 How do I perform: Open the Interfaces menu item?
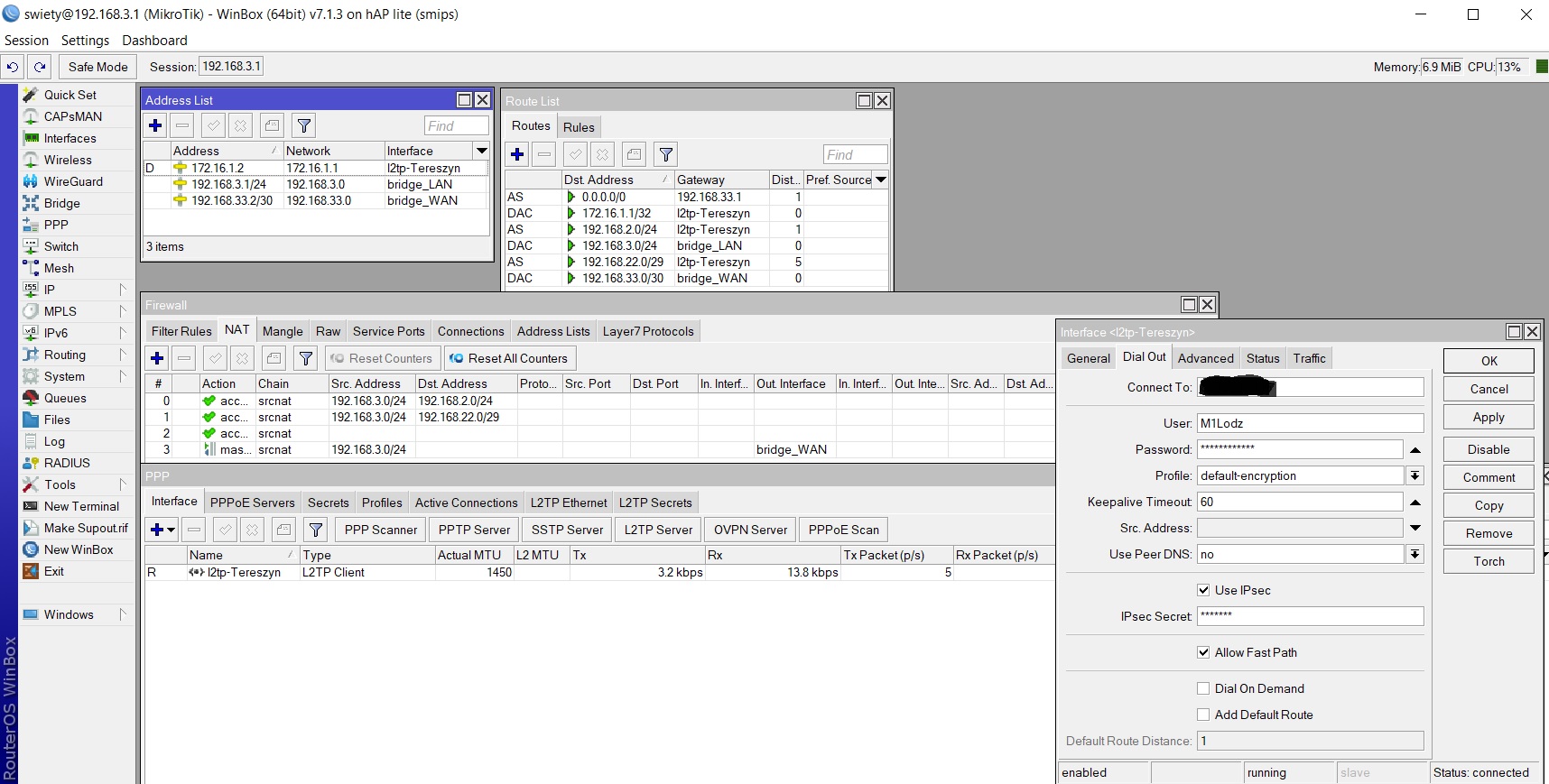click(70, 138)
